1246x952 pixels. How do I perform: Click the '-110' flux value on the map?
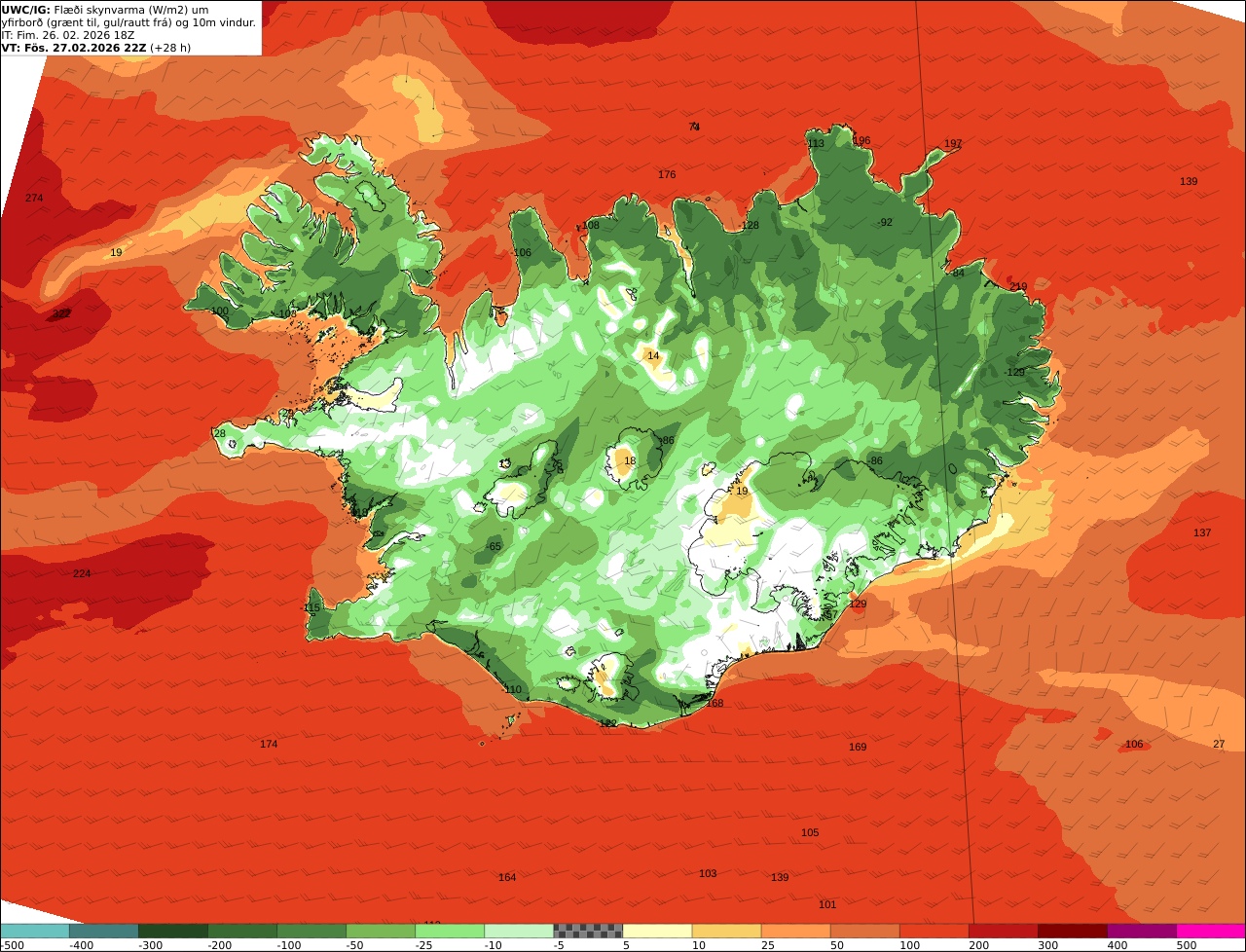[511, 689]
